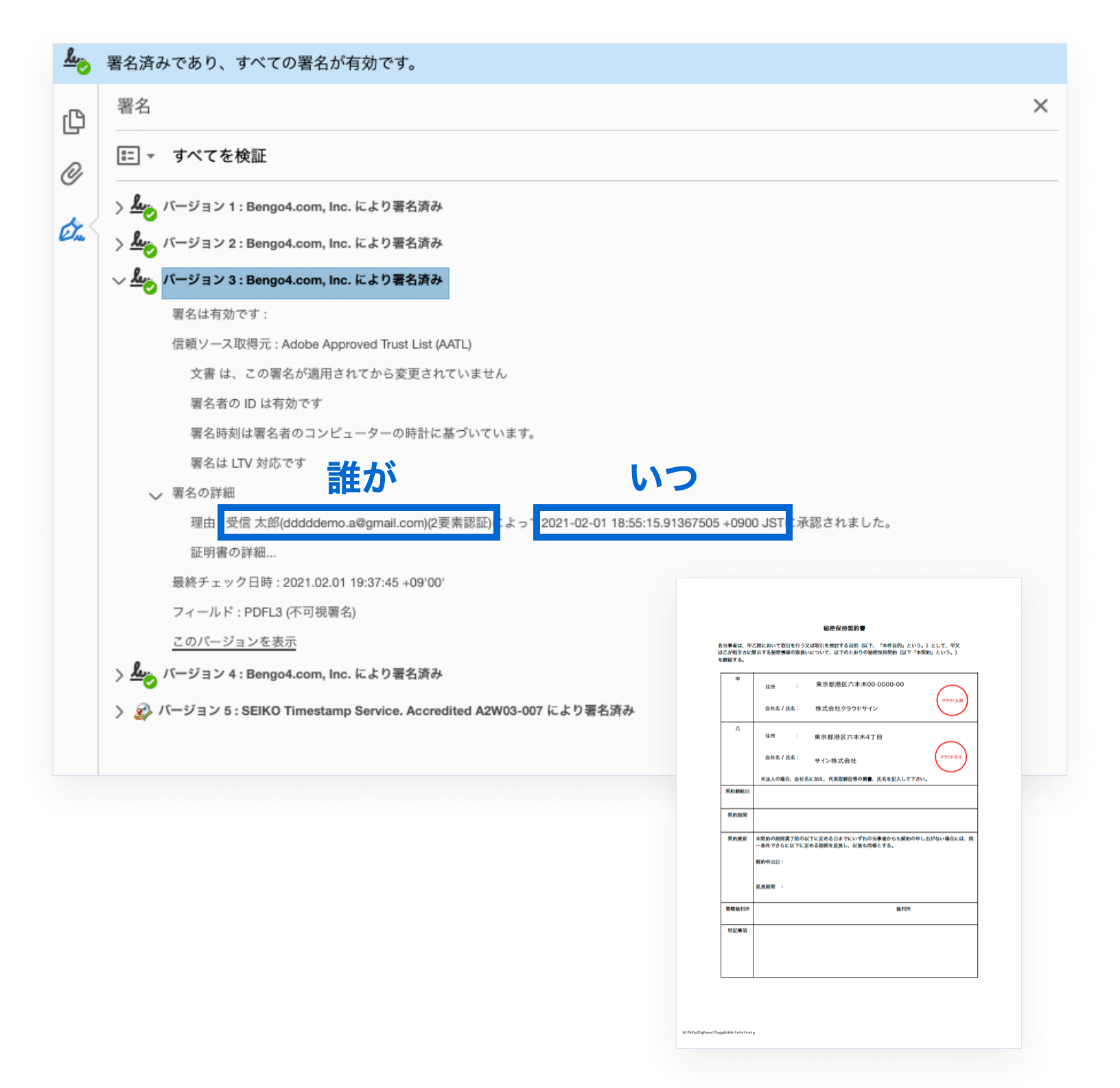1120x1088 pixels.
Task: Select the バージョン 3 Bengo4.com signature row
Action: tap(305, 281)
